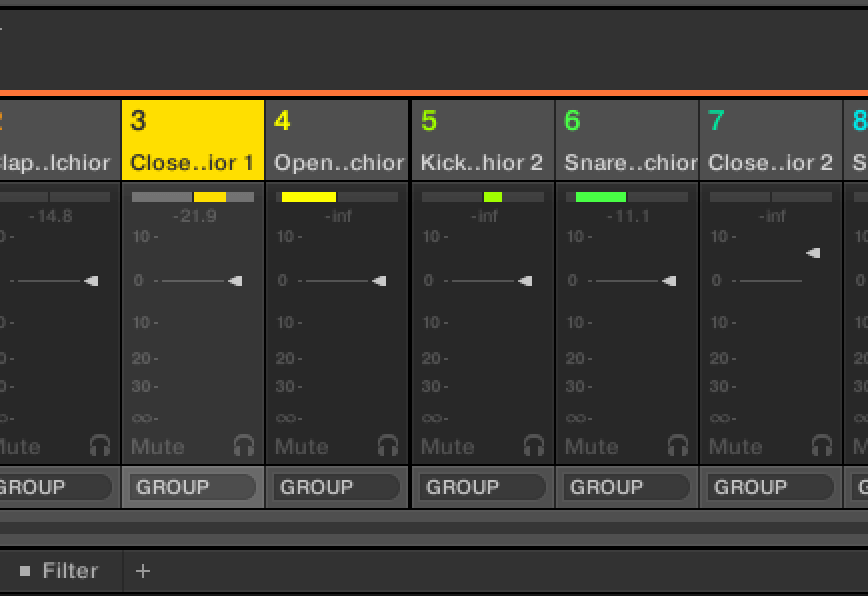Select channel 4 Open..chior header
The width and height of the screenshot is (868, 596).
(338, 141)
